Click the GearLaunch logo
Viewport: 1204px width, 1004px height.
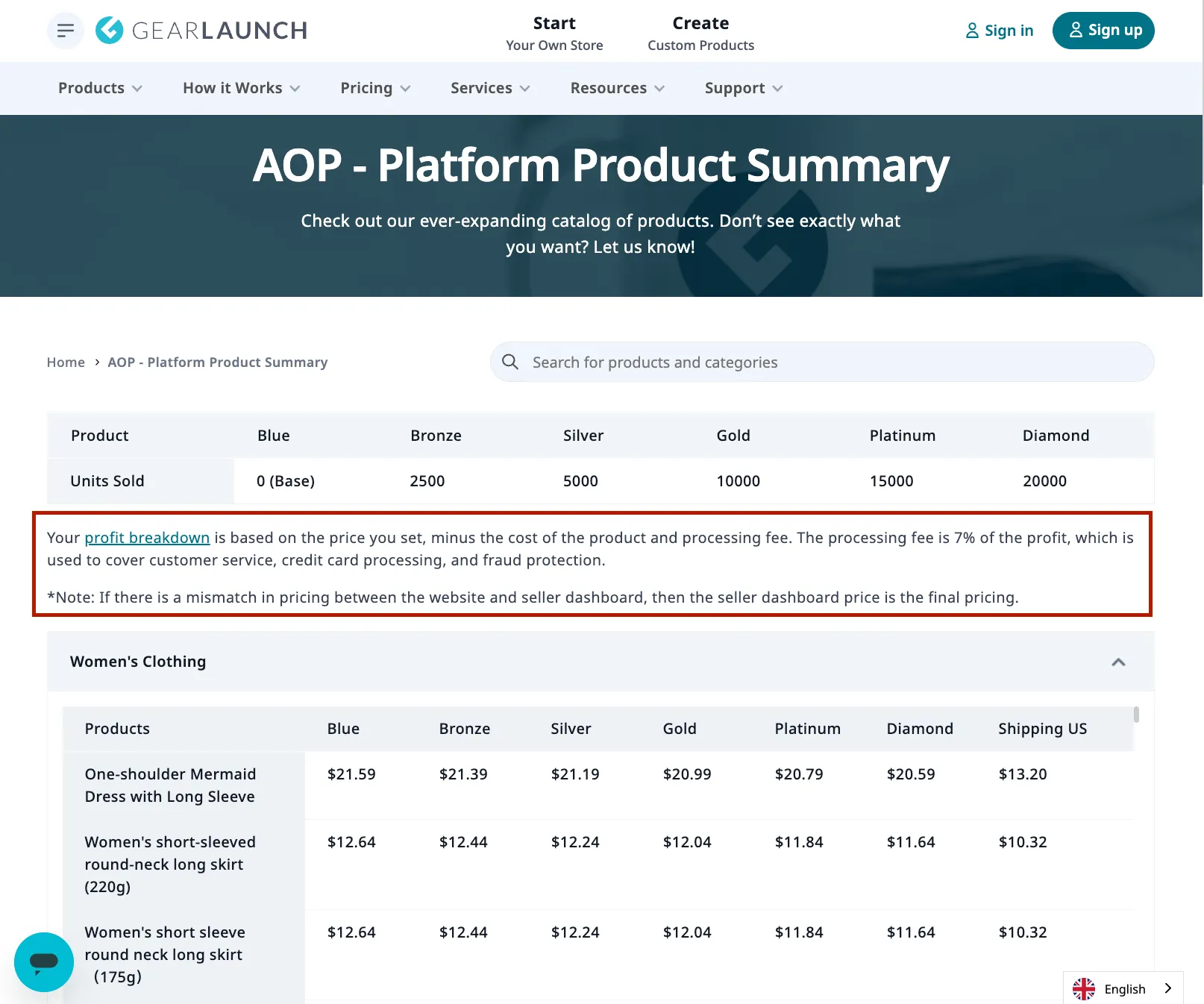[x=201, y=31]
